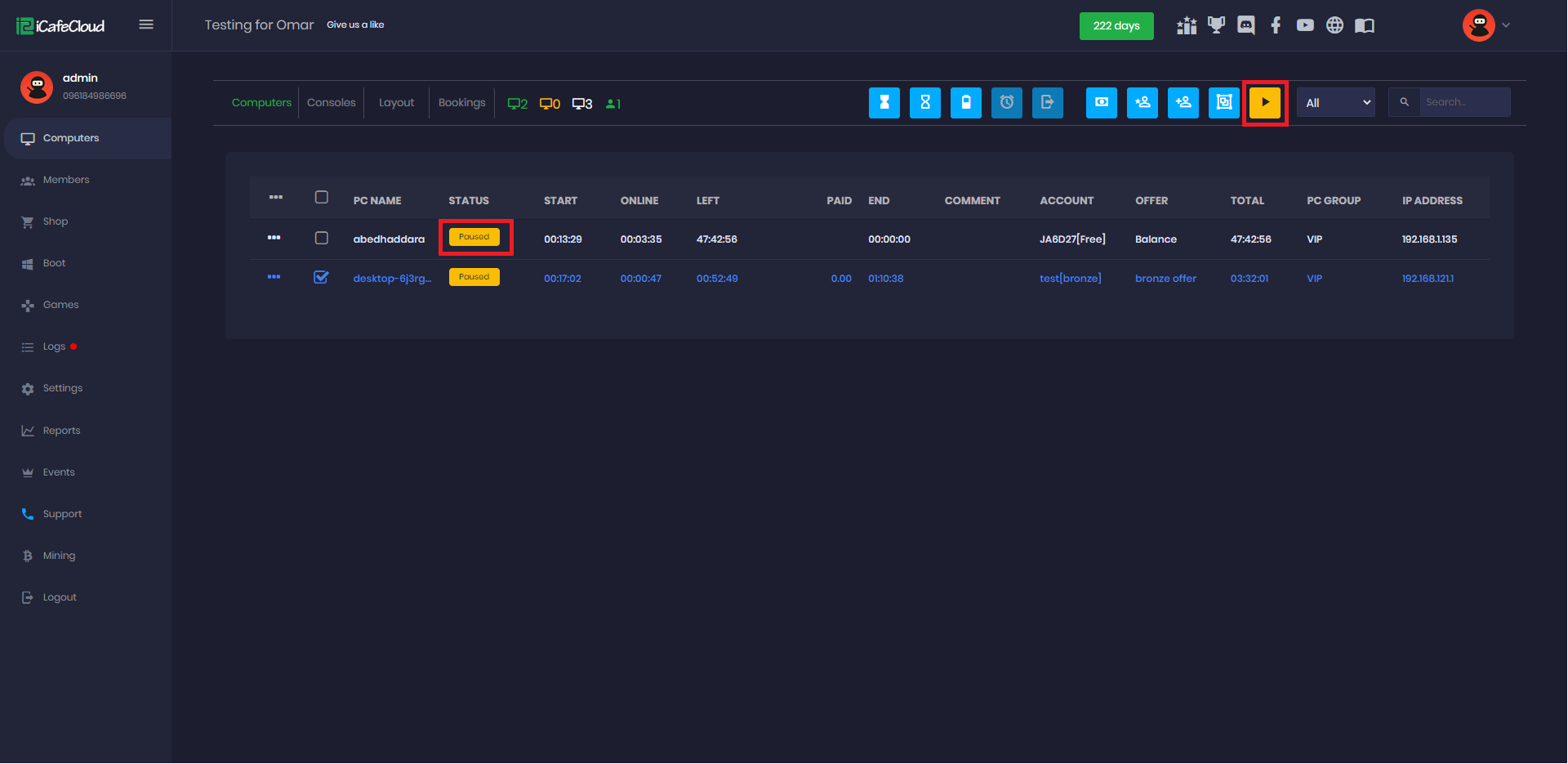The image size is (1568, 764).
Task: Check the abedhaddara row checkbox
Action: [x=322, y=238]
